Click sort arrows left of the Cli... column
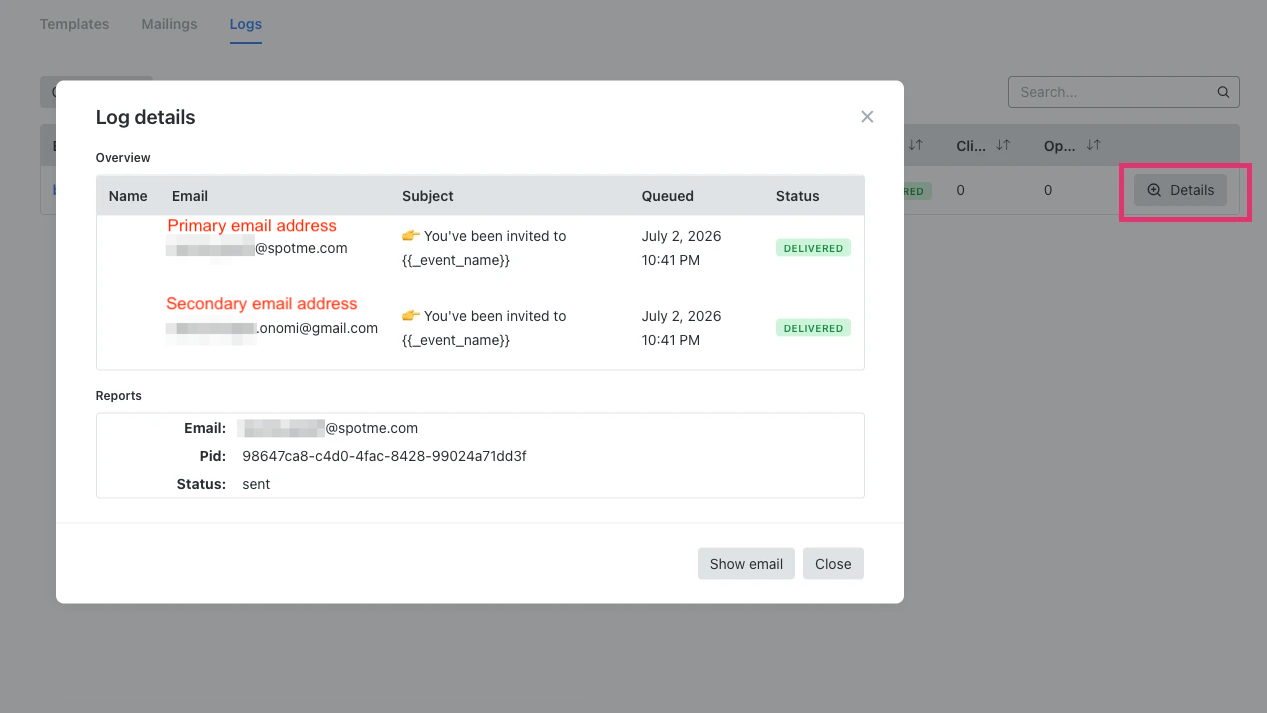Screen dimensions: 1267x713 [x=915, y=146]
